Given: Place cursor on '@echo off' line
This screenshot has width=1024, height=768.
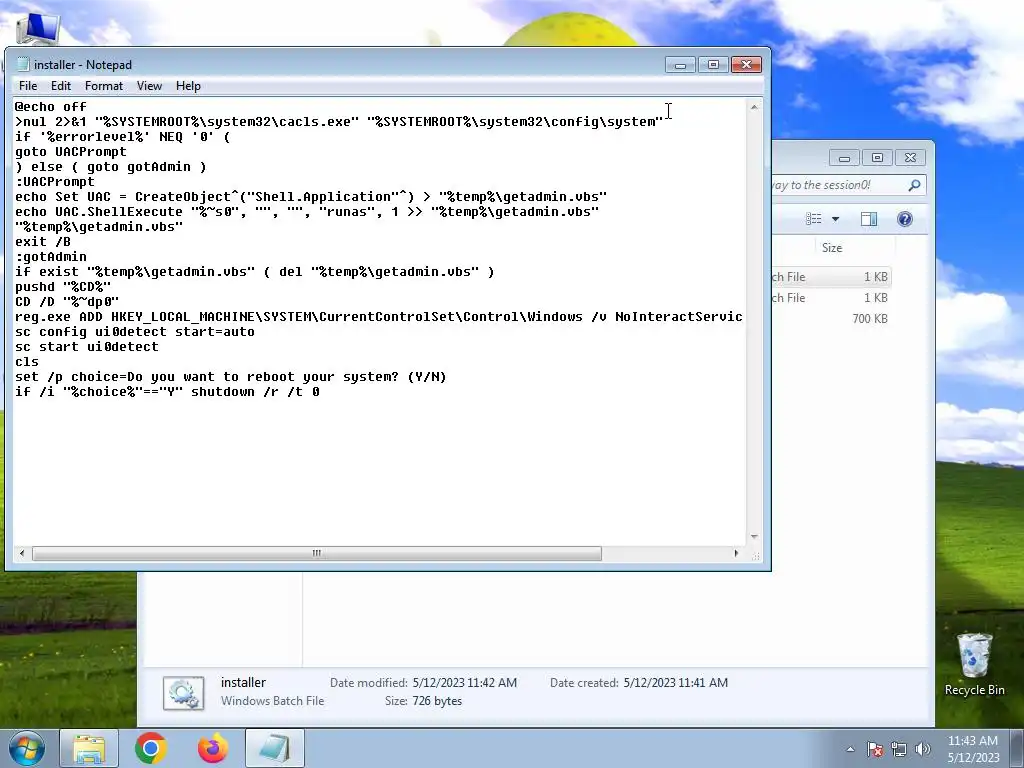Looking at the screenshot, I should click(51, 106).
